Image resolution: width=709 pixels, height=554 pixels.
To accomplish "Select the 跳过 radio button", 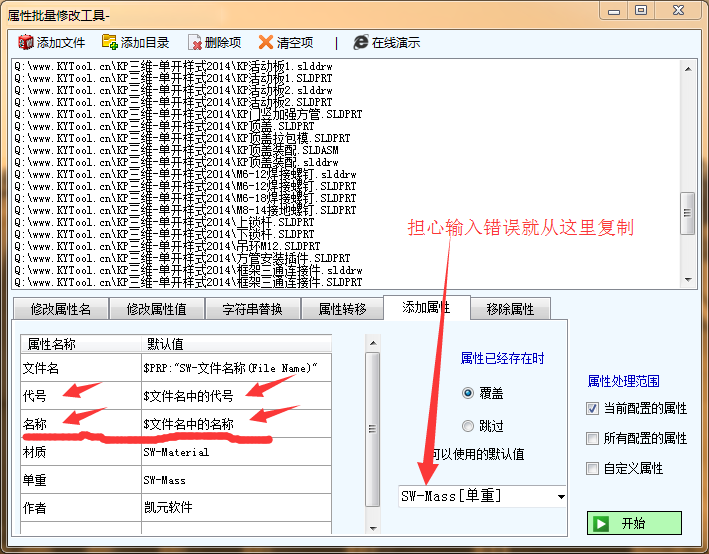I will pos(468,426).
